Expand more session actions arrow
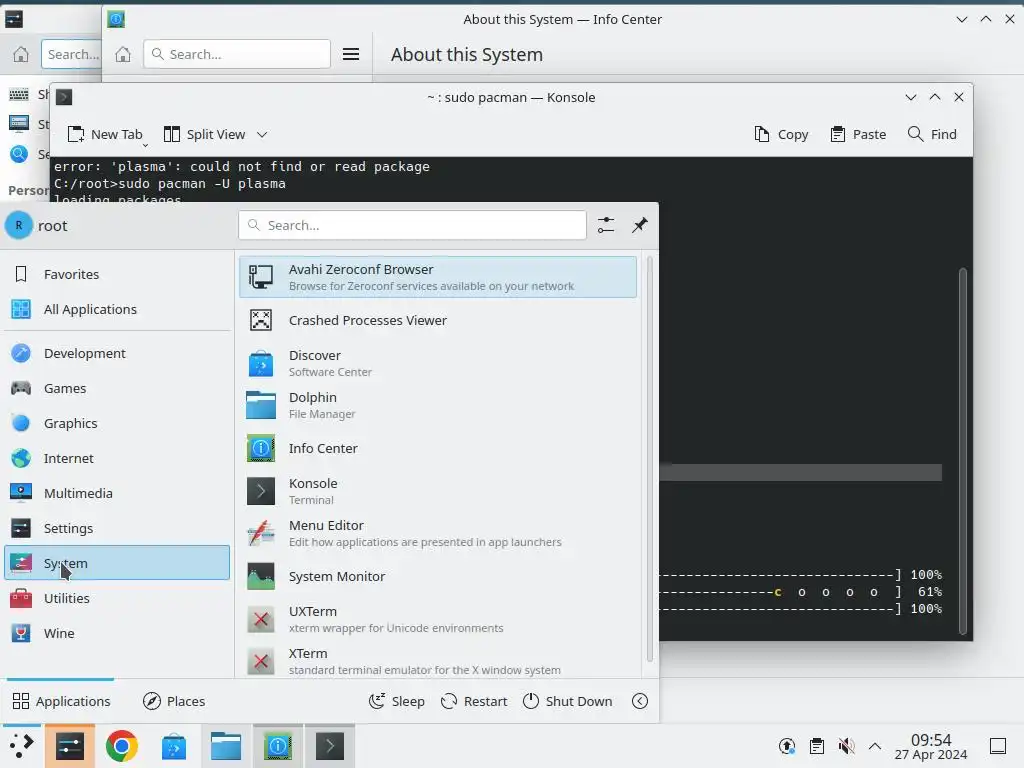 point(640,701)
